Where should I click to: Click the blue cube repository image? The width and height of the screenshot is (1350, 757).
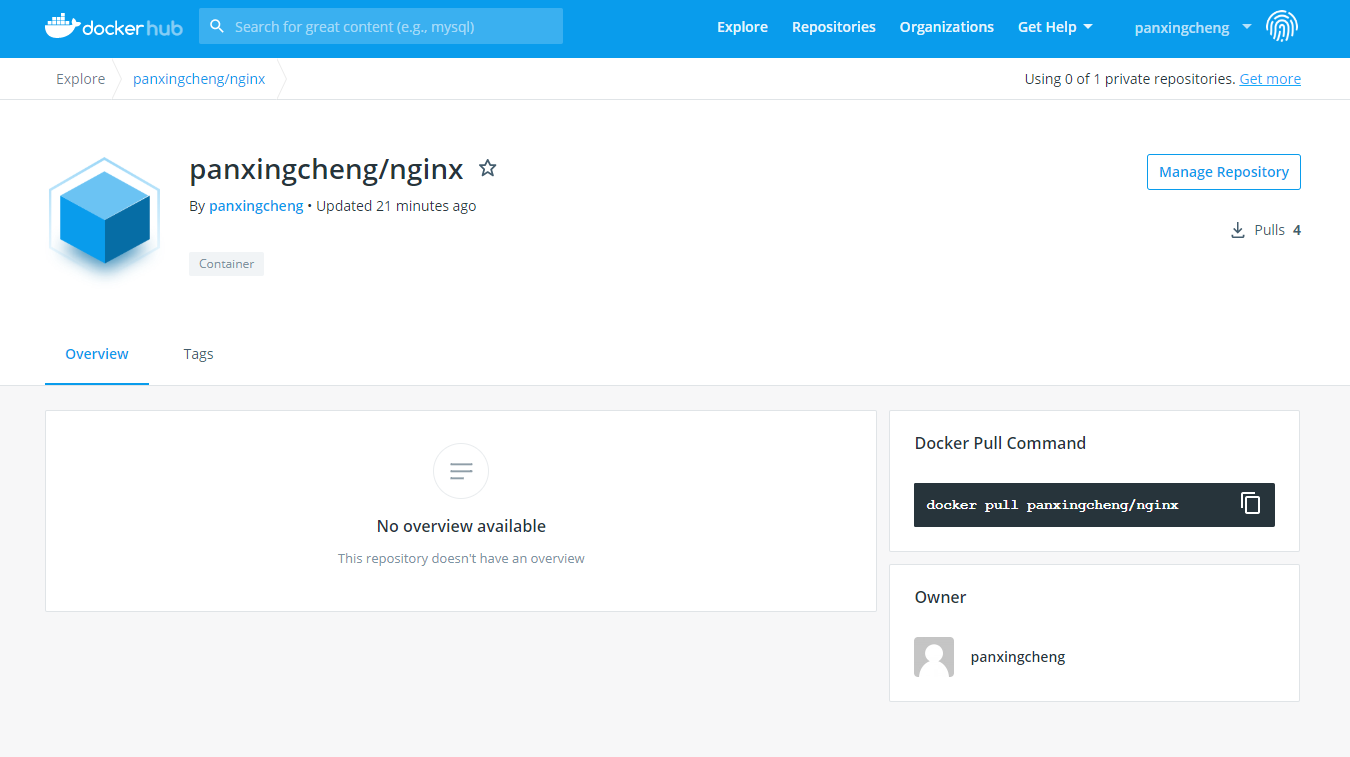(105, 217)
